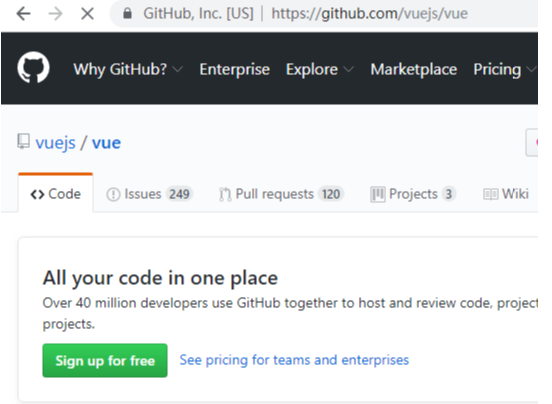Expand the Why GitHub? dropdown

click(128, 69)
